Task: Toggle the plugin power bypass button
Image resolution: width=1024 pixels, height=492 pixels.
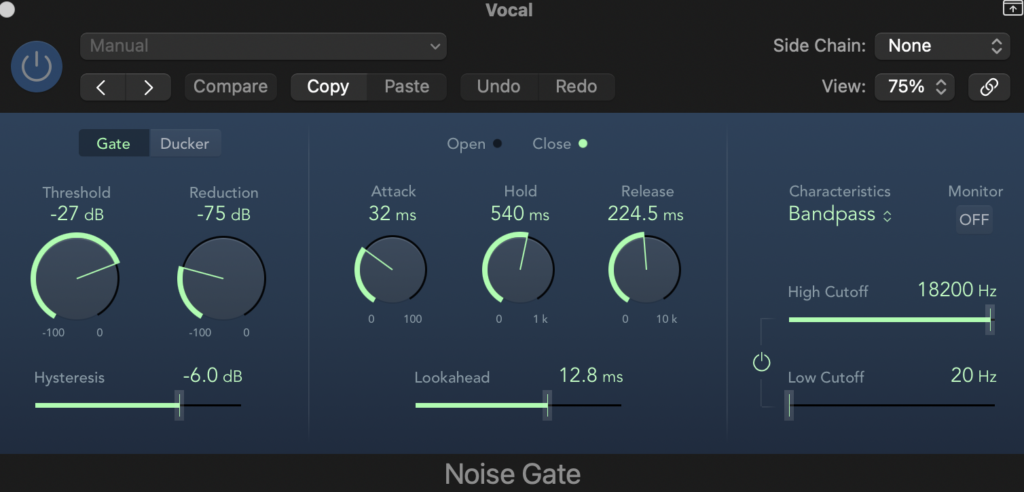Action: click(36, 66)
